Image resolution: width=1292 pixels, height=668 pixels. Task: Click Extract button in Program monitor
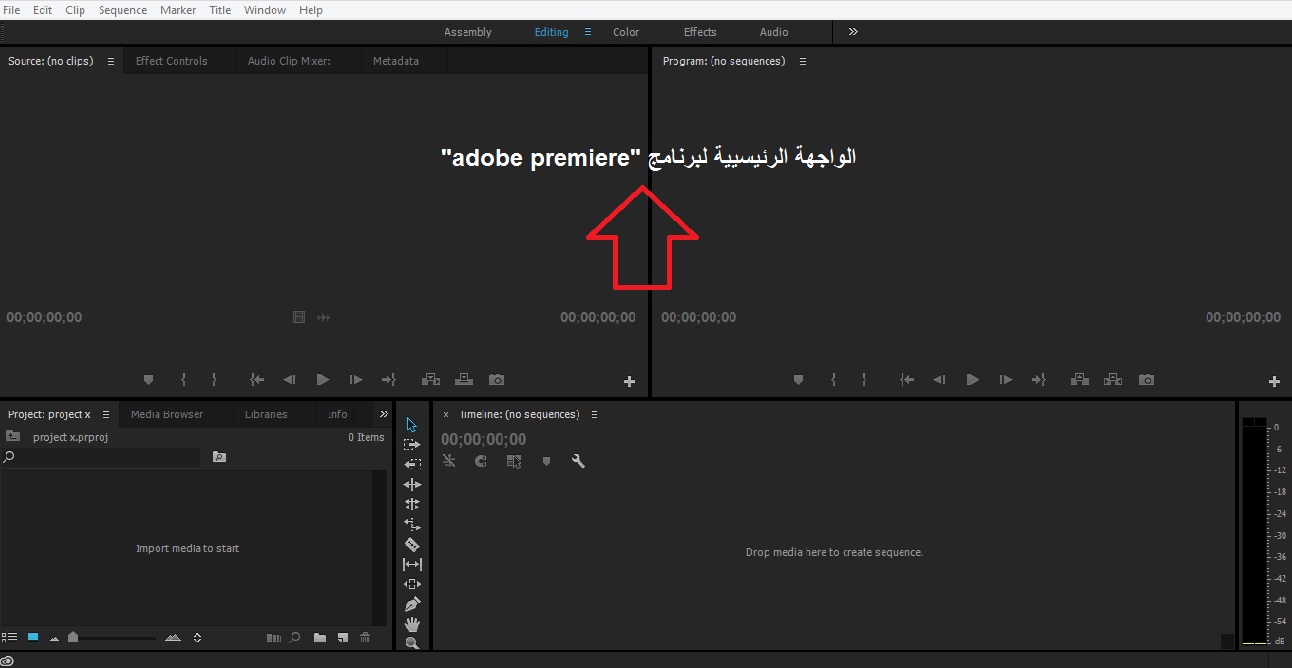[x=1113, y=380]
